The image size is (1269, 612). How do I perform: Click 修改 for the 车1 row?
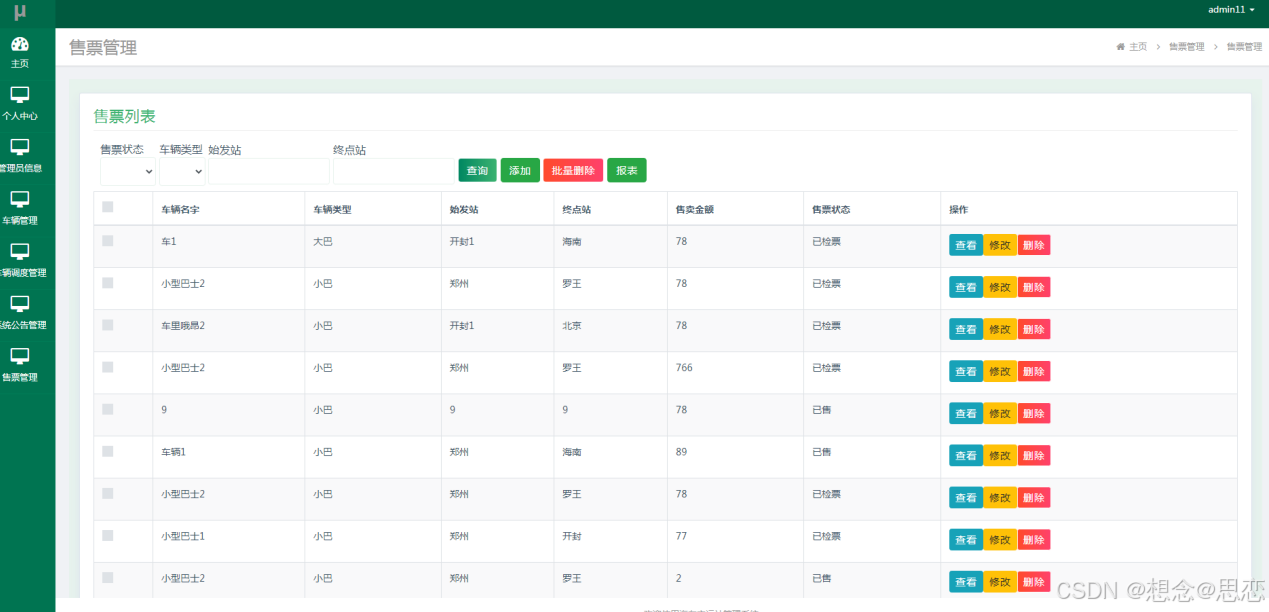pyautogui.click(x=1000, y=245)
